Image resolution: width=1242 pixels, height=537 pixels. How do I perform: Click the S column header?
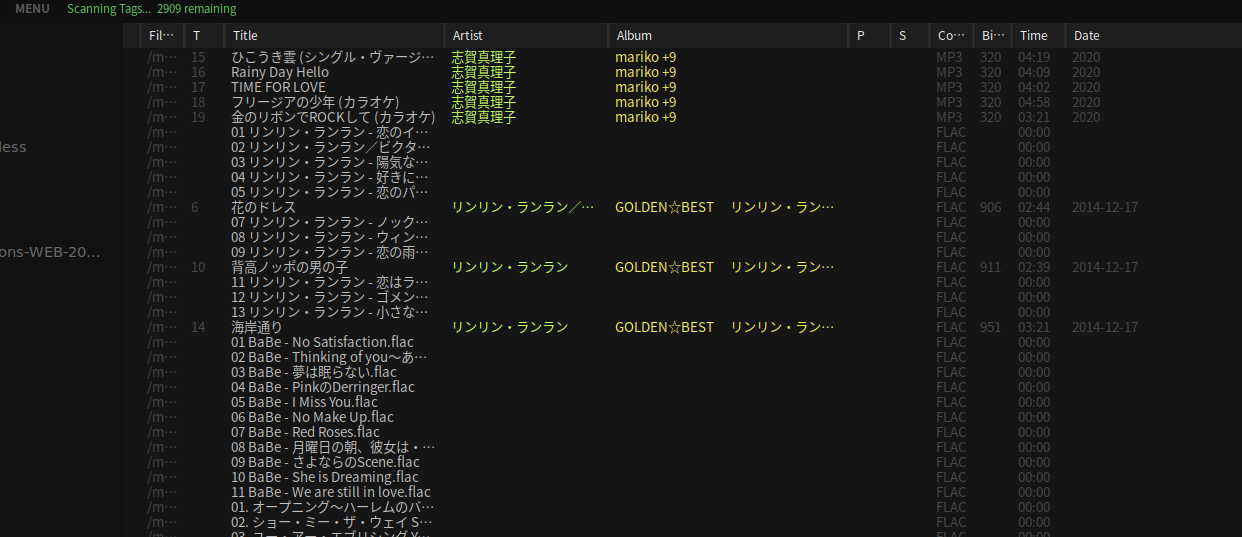point(909,36)
